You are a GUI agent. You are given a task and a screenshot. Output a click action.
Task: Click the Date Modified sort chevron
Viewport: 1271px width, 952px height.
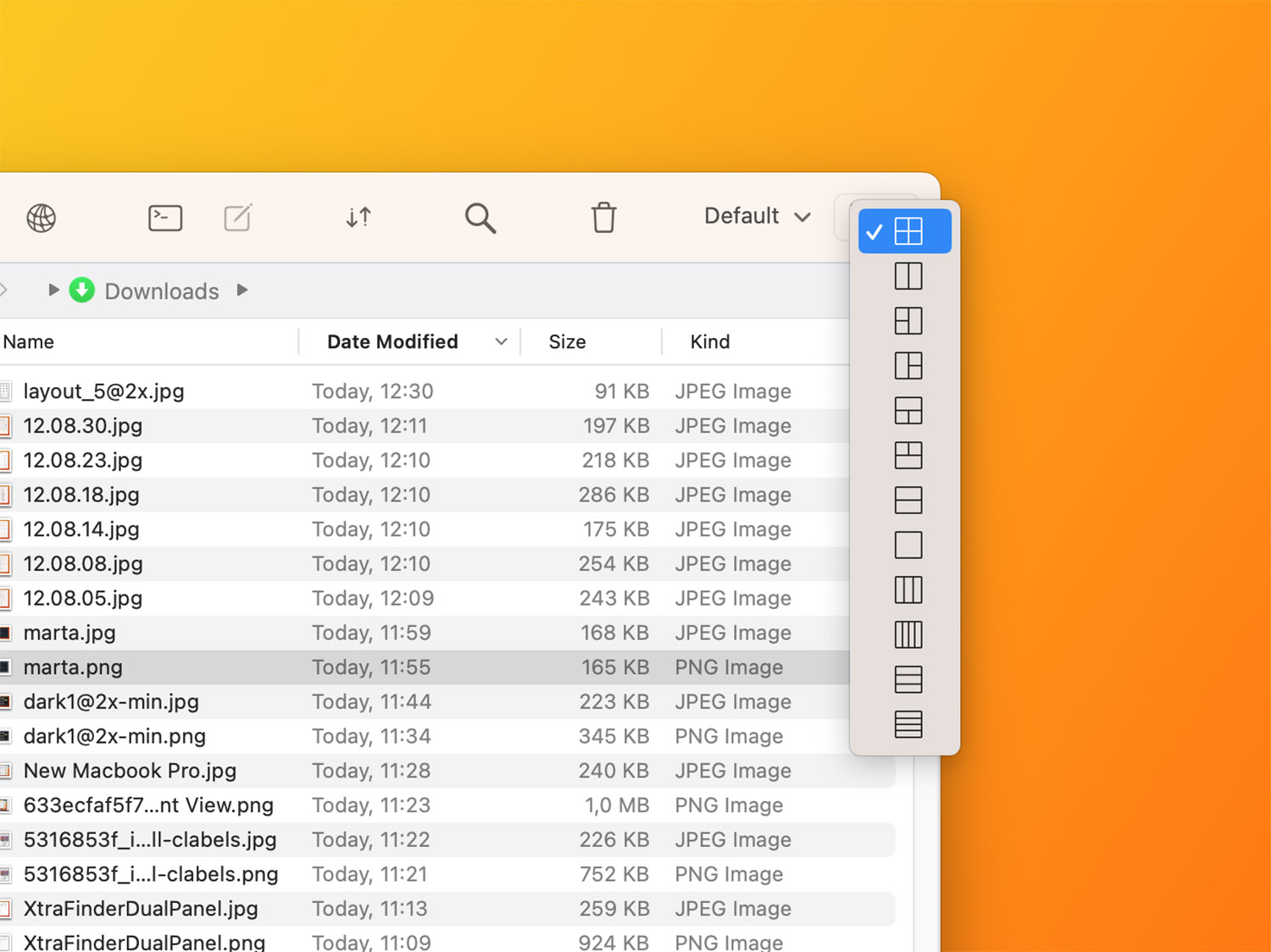[x=501, y=342]
